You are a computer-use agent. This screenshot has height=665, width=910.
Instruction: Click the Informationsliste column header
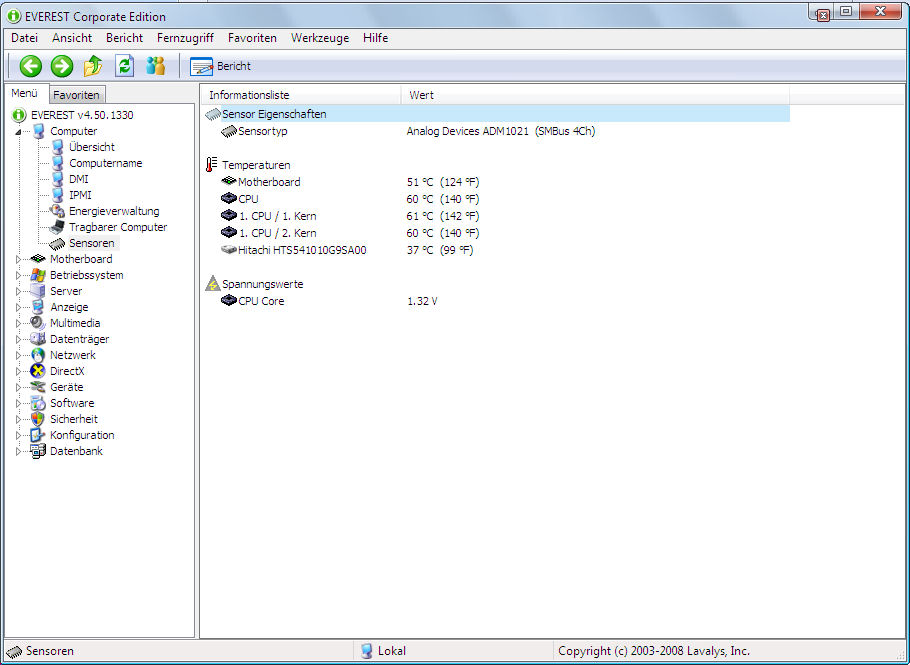pos(301,95)
